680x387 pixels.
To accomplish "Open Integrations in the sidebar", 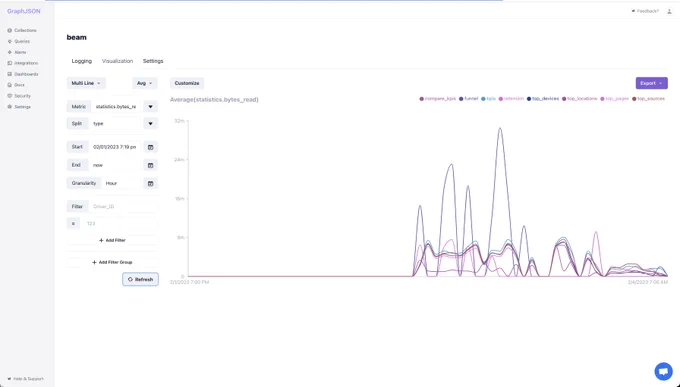I will (x=23, y=63).
